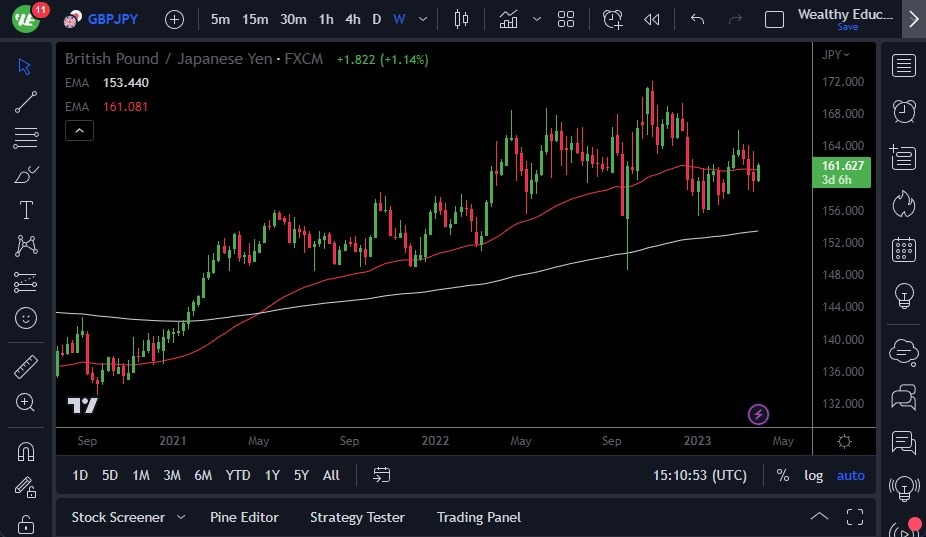Viewport: 926px width, 537px height.
Task: Open the candlestick chart style icon
Action: 461,19
